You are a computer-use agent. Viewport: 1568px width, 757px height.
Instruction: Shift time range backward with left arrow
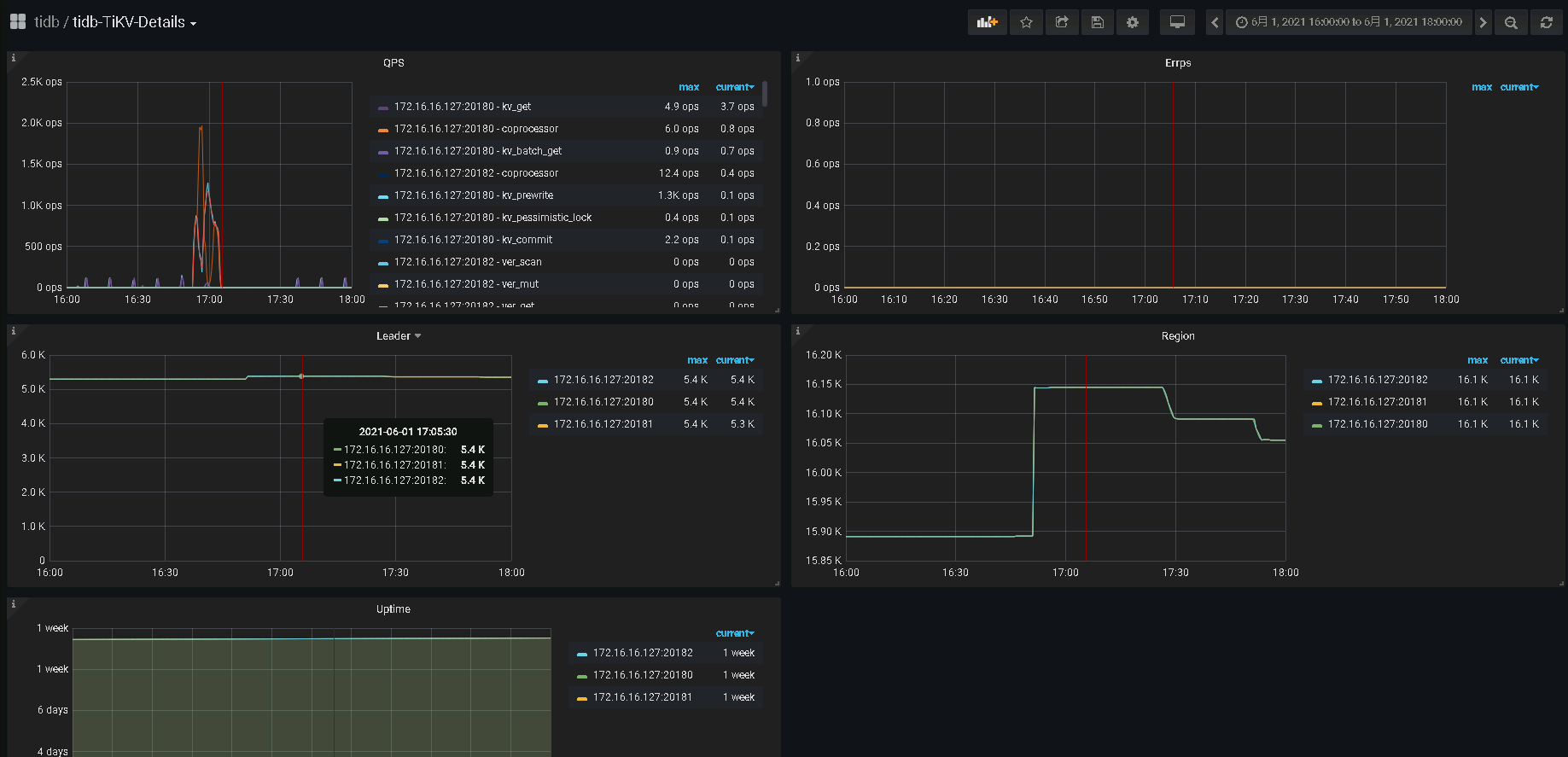(1215, 22)
